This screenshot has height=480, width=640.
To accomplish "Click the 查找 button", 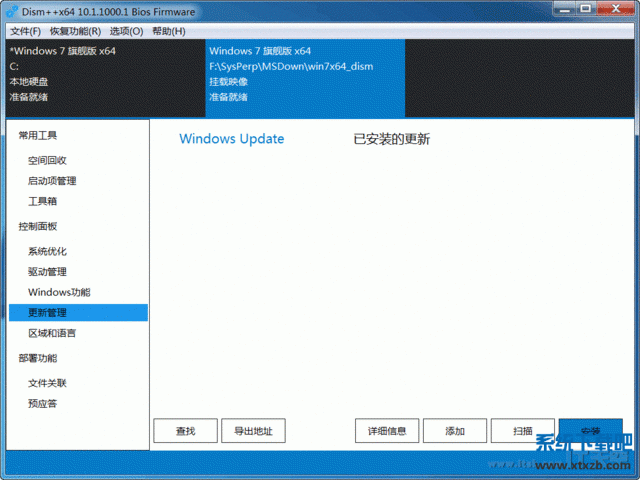I will coord(185,431).
